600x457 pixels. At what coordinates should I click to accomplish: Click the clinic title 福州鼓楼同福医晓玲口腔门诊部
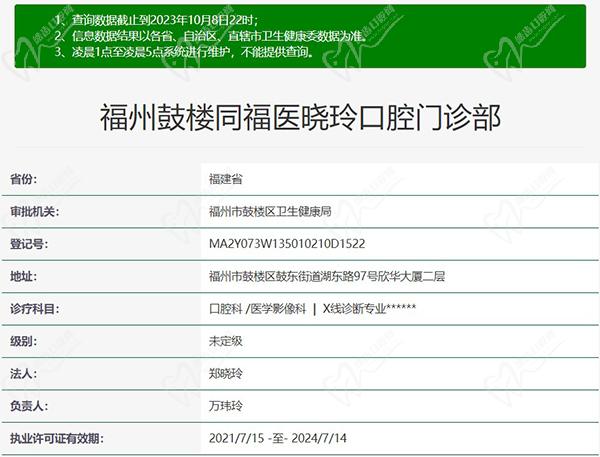point(300,118)
